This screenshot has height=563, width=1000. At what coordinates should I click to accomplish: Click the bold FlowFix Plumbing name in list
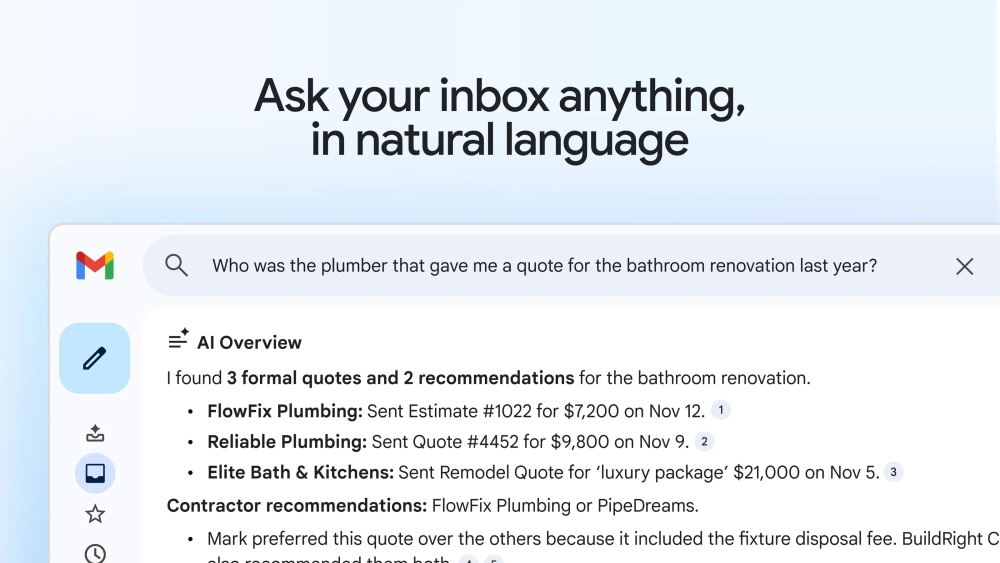(284, 411)
